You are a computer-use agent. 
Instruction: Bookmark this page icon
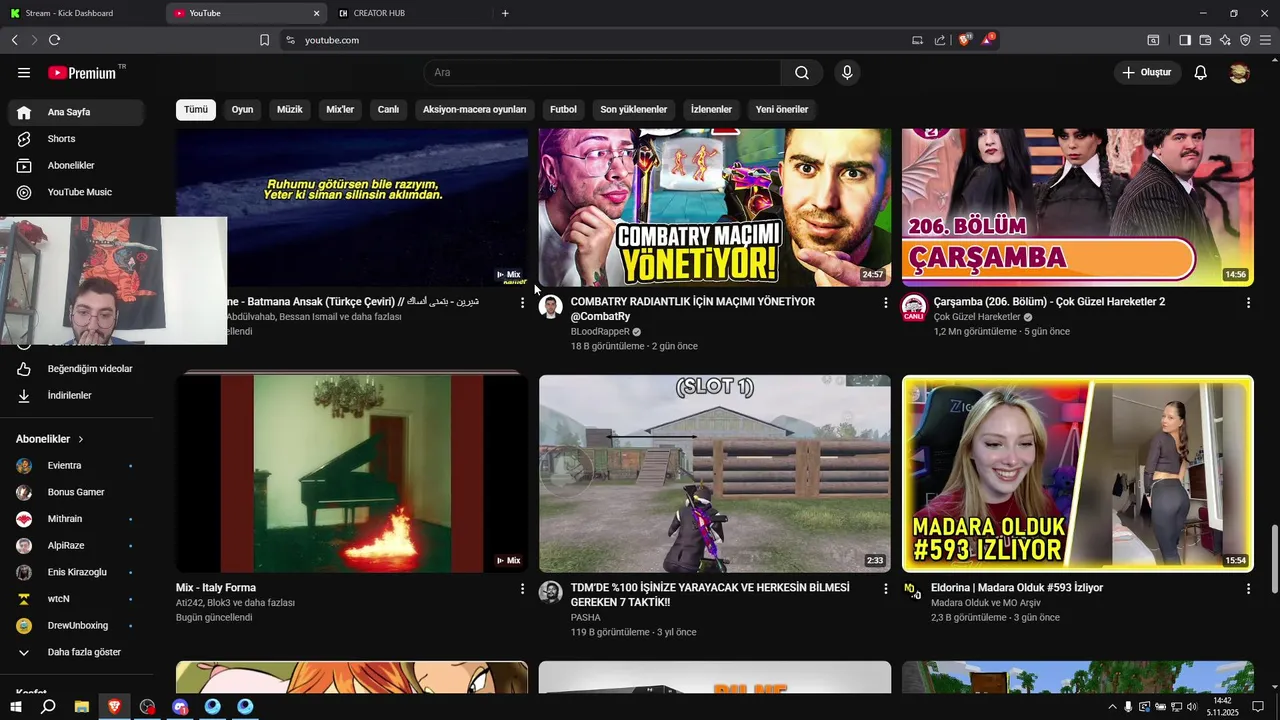coord(264,40)
